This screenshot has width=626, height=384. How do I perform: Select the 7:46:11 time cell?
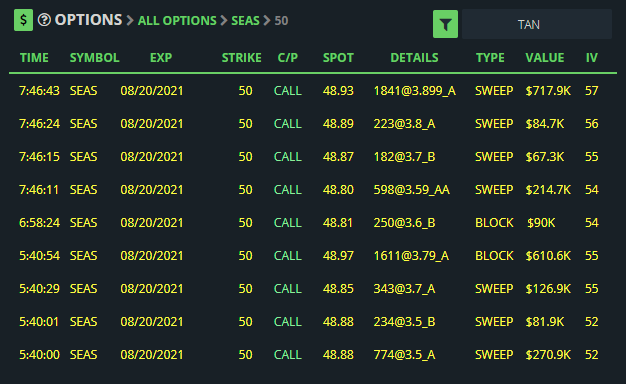tap(39, 190)
